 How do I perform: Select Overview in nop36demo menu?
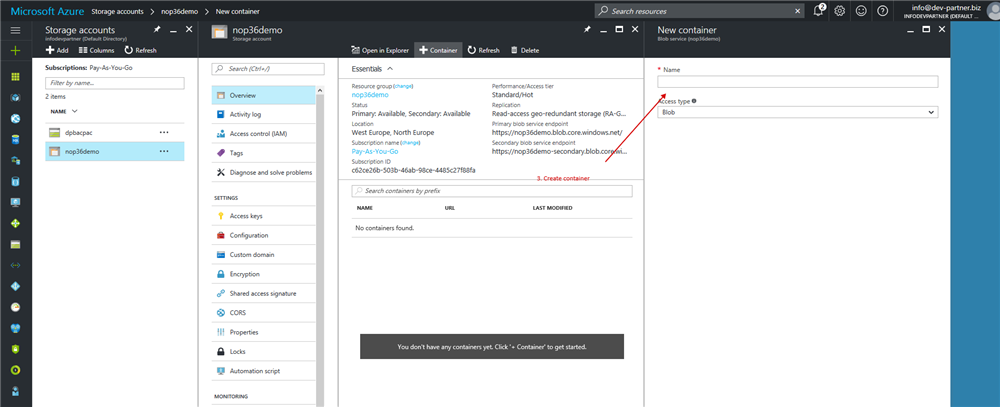pyautogui.click(x=263, y=95)
